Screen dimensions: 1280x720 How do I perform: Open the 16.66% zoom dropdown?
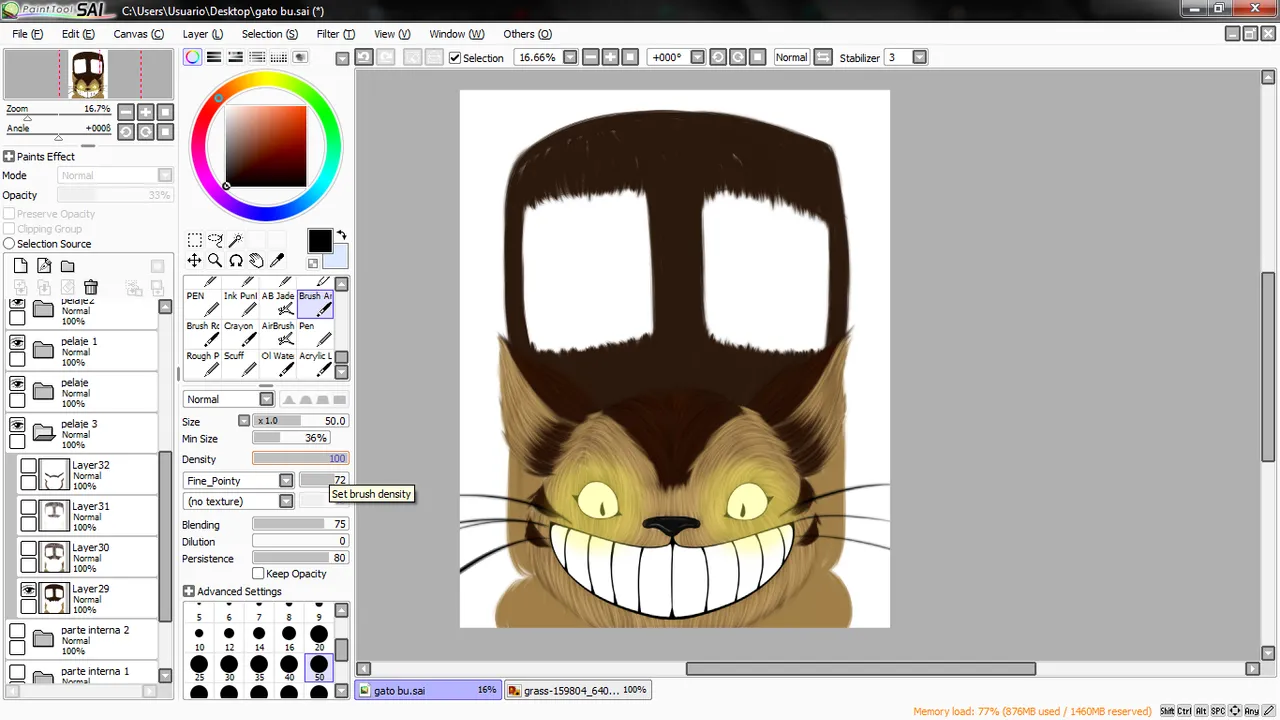570,57
